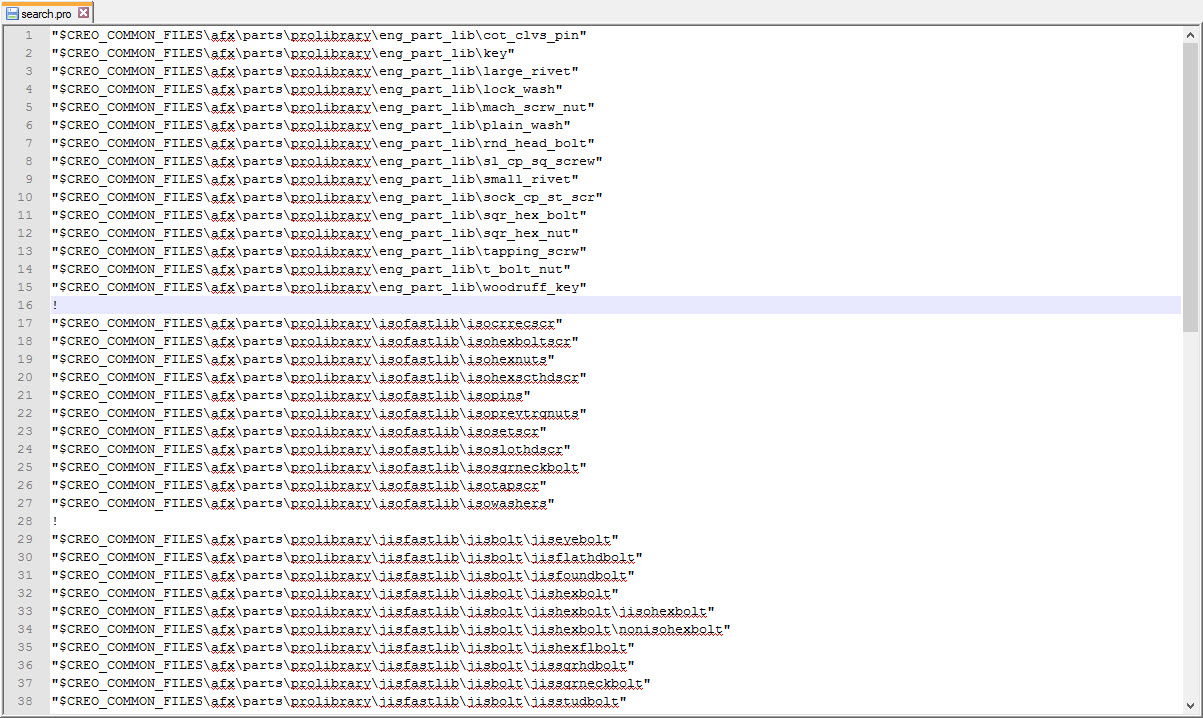The height and width of the screenshot is (718, 1203).
Task: Click the save-state icon on search.pro tab
Action: click(x=12, y=13)
